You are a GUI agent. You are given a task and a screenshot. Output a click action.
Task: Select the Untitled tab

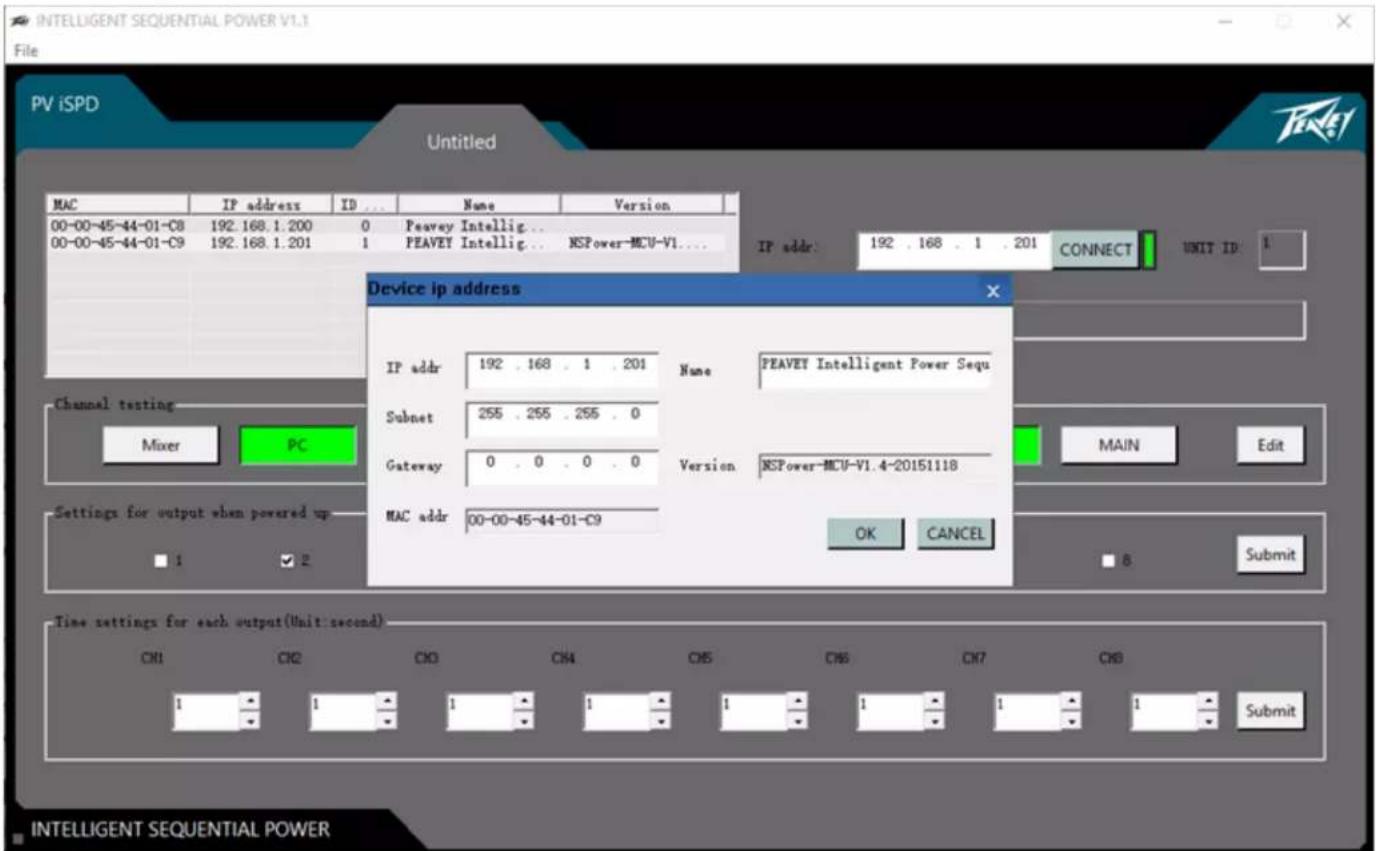click(x=461, y=142)
